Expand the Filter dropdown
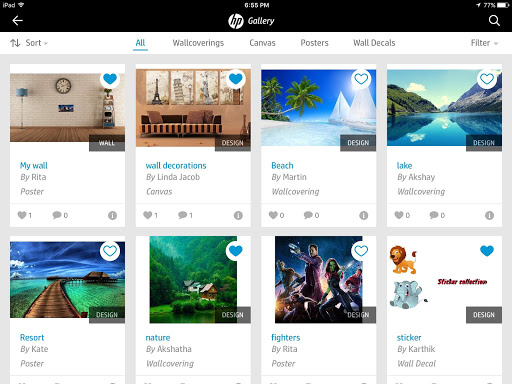 pyautogui.click(x=484, y=43)
